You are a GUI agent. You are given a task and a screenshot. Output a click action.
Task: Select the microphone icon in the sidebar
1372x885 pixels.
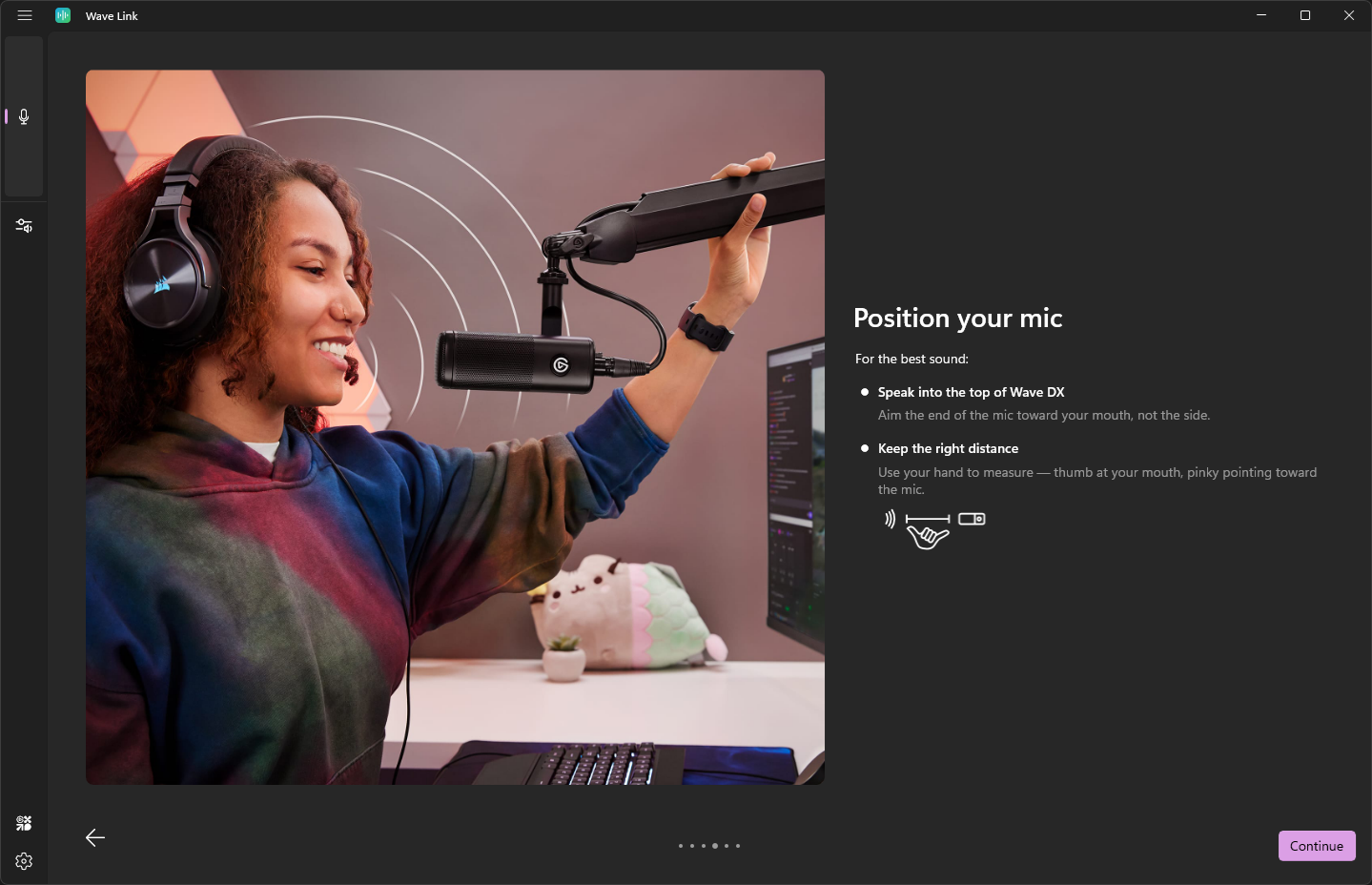coord(24,116)
